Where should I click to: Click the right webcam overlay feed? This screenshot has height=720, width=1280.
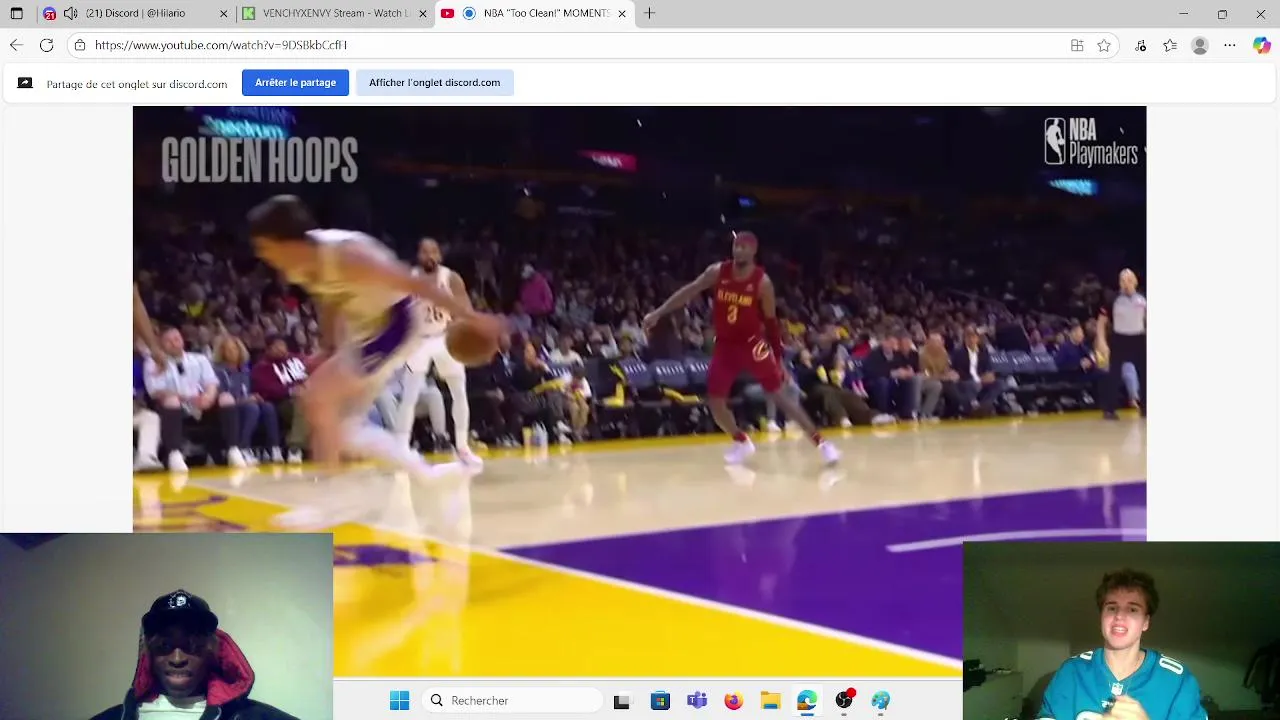point(1121,631)
